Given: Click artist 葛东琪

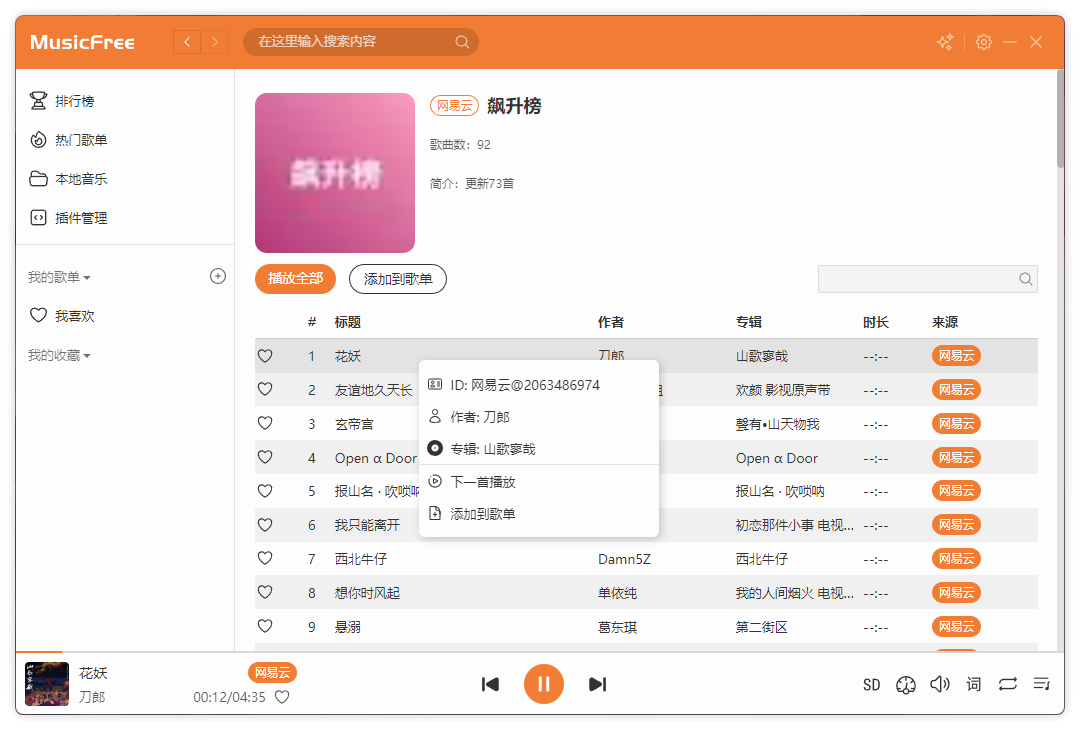Looking at the screenshot, I should click(x=617, y=627).
